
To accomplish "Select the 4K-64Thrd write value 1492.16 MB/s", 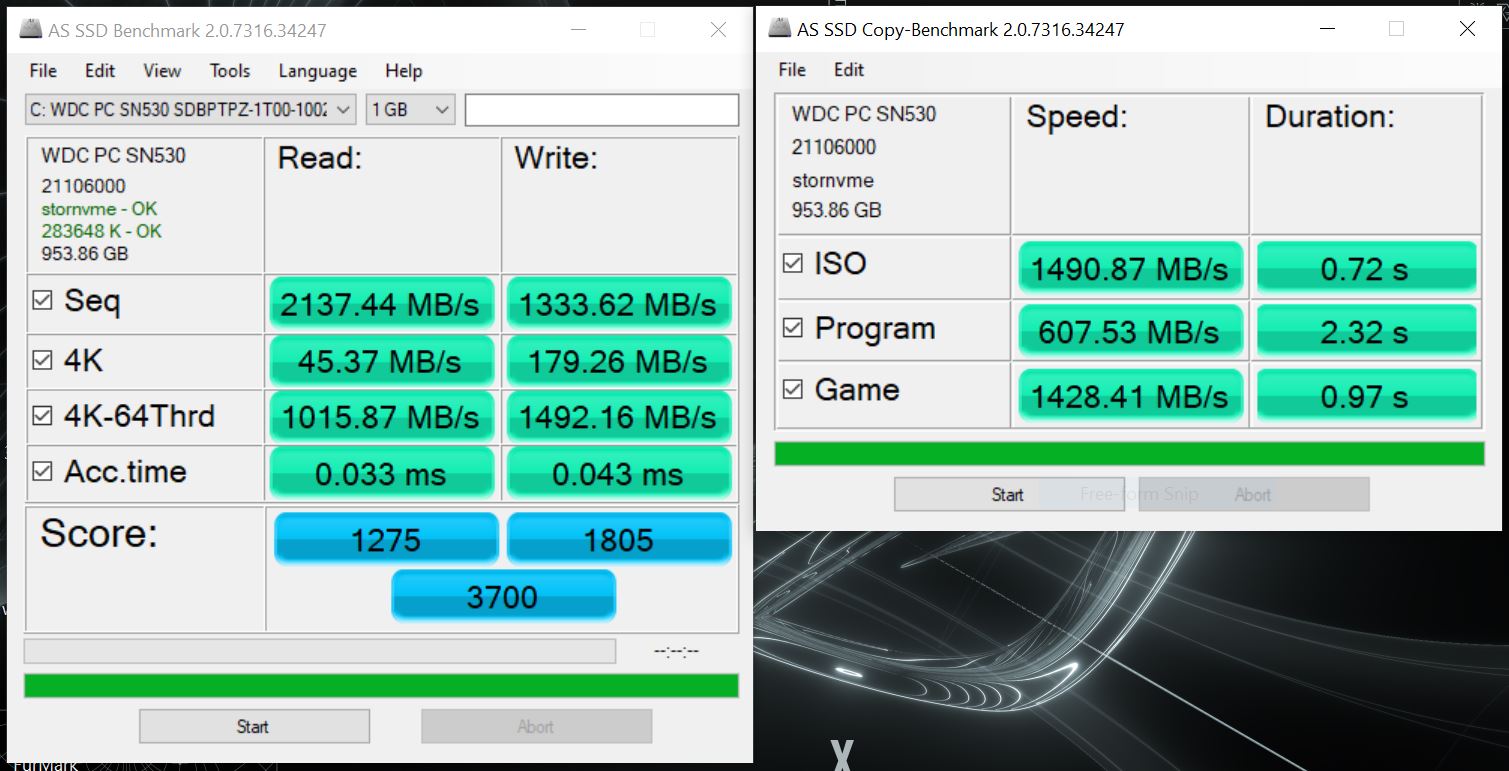I will tap(619, 417).
